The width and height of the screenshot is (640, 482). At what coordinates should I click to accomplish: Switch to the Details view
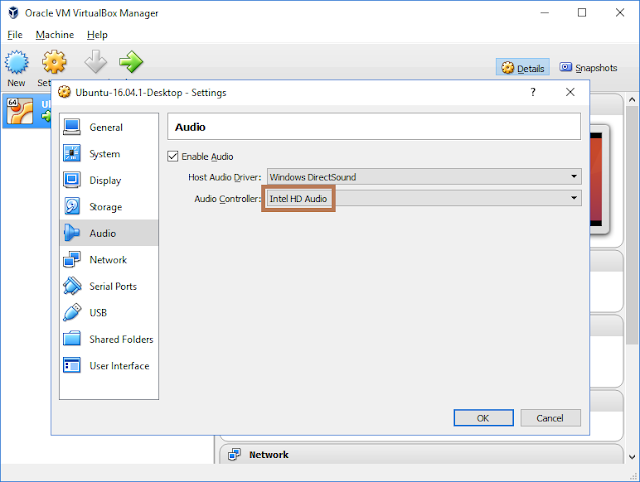[x=523, y=68]
